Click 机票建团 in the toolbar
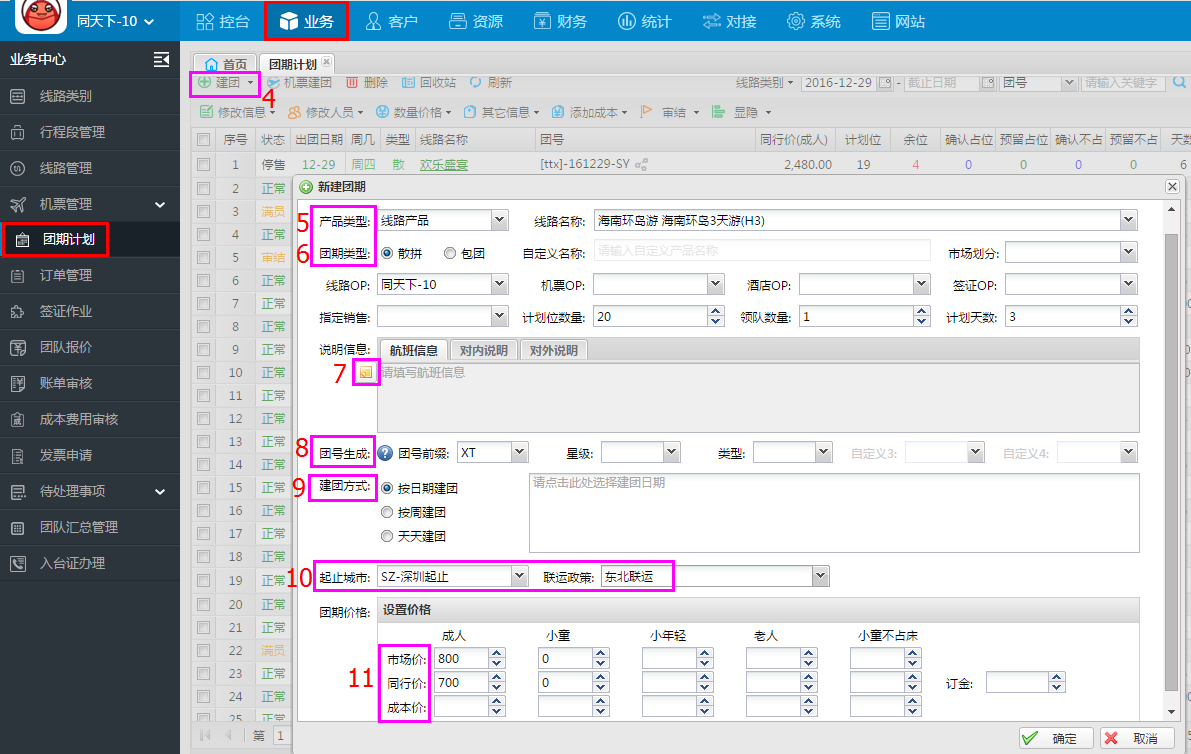Screen dimensions: 1191x754 [x=299, y=83]
